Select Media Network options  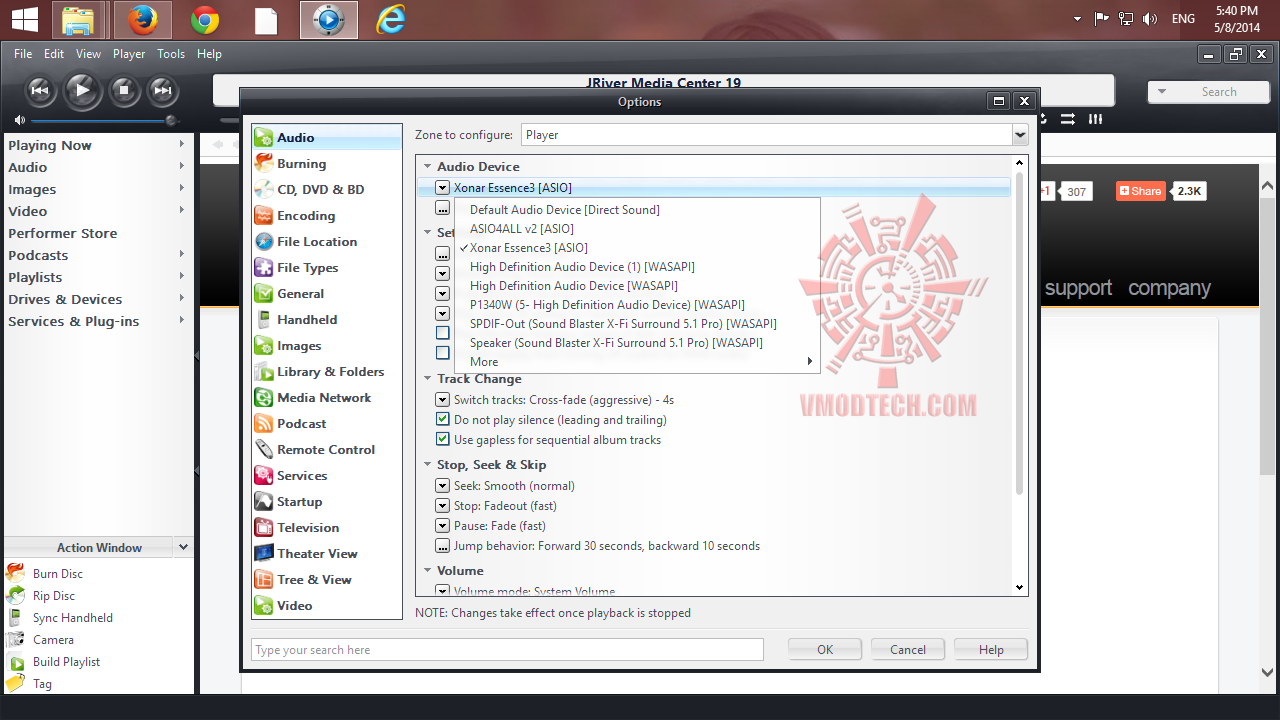(324, 397)
